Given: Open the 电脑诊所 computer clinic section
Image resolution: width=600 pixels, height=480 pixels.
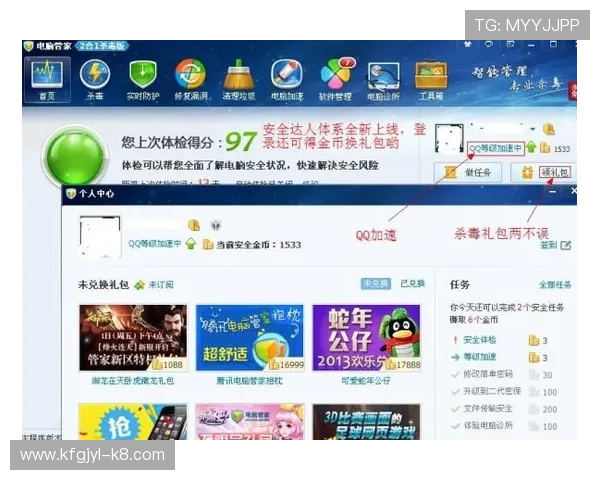Looking at the screenshot, I should (x=383, y=80).
